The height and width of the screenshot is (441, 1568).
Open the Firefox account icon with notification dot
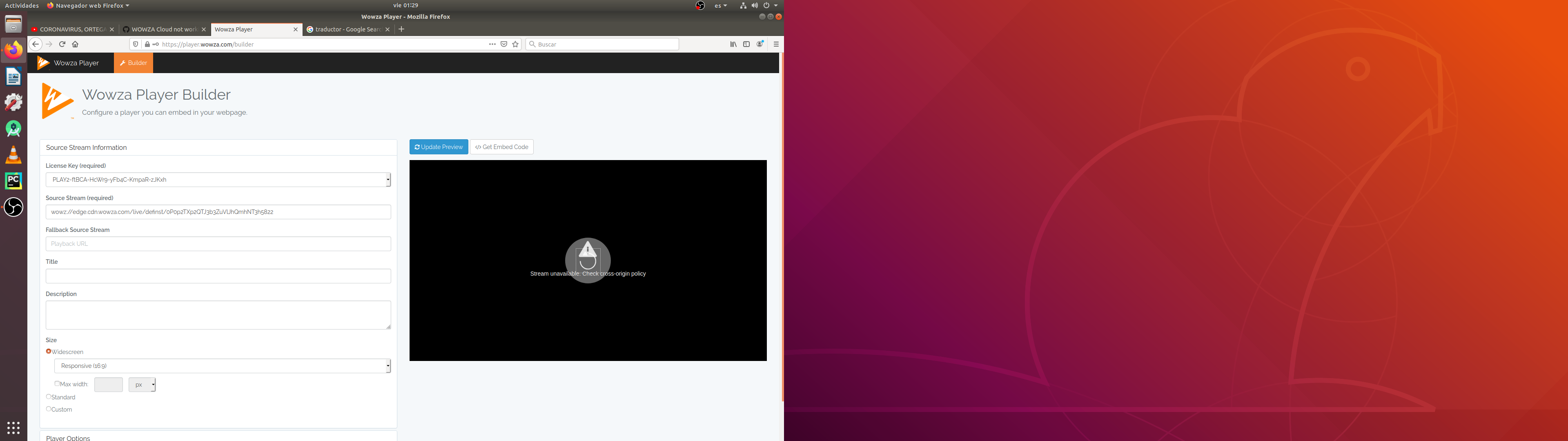tap(759, 44)
